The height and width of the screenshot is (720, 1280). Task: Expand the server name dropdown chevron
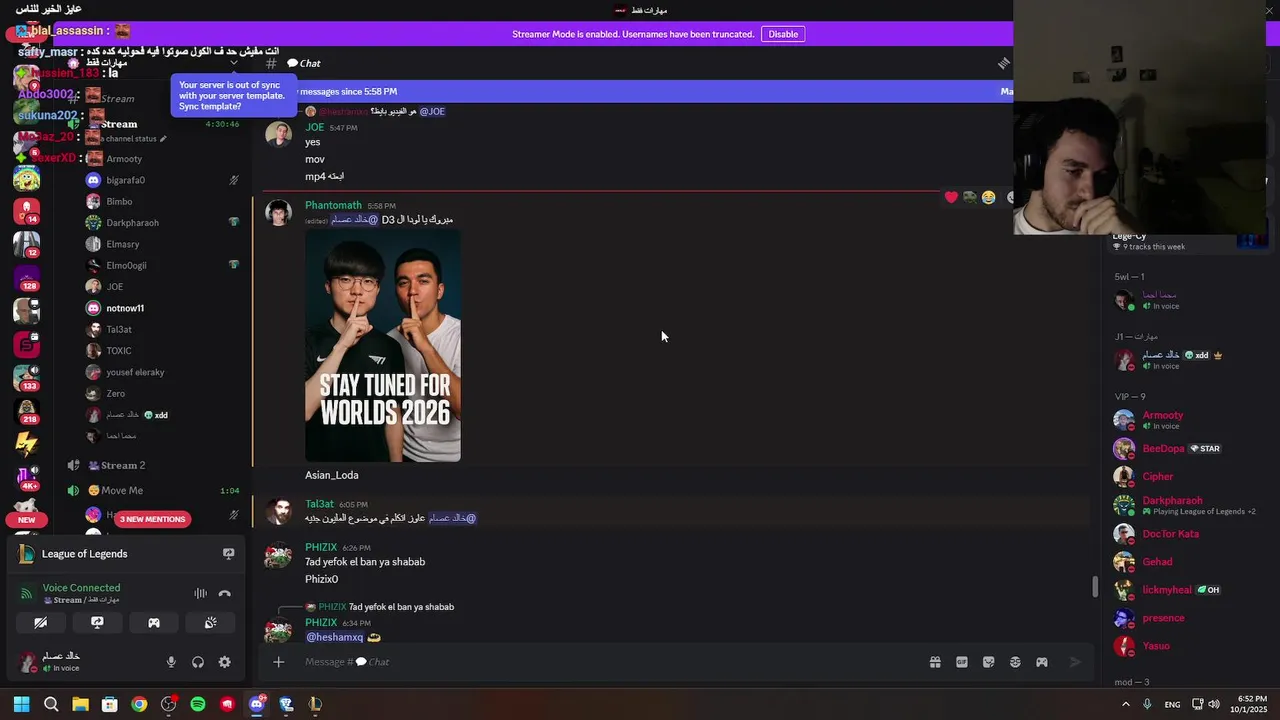[x=234, y=62]
